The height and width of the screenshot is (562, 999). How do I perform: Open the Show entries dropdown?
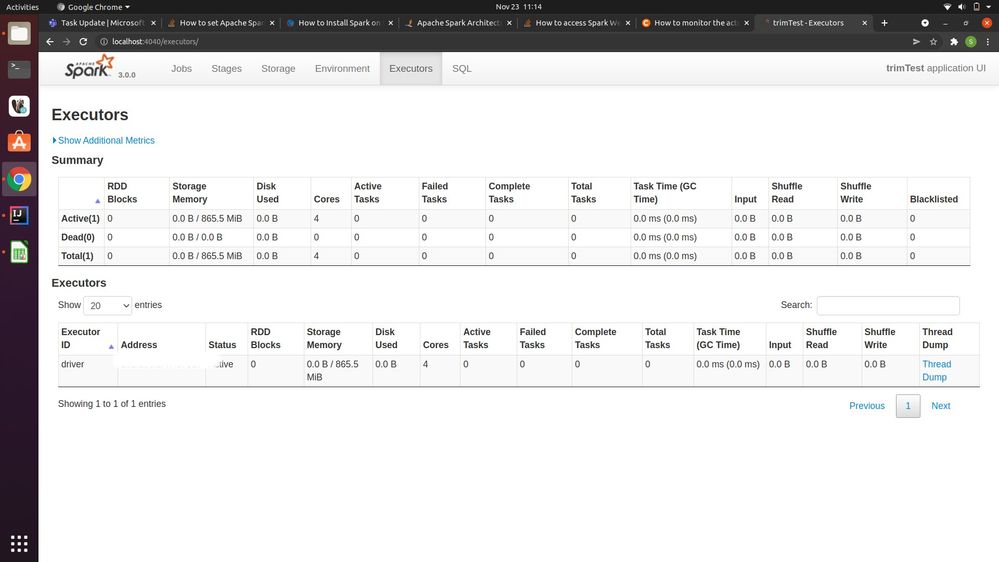(108, 306)
